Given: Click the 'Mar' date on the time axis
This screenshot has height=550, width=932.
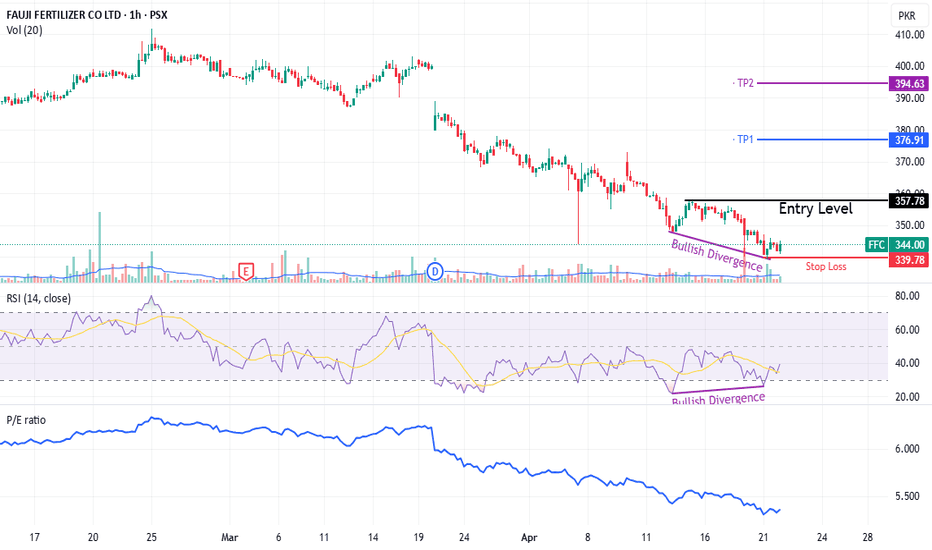Looking at the screenshot, I should (x=229, y=538).
